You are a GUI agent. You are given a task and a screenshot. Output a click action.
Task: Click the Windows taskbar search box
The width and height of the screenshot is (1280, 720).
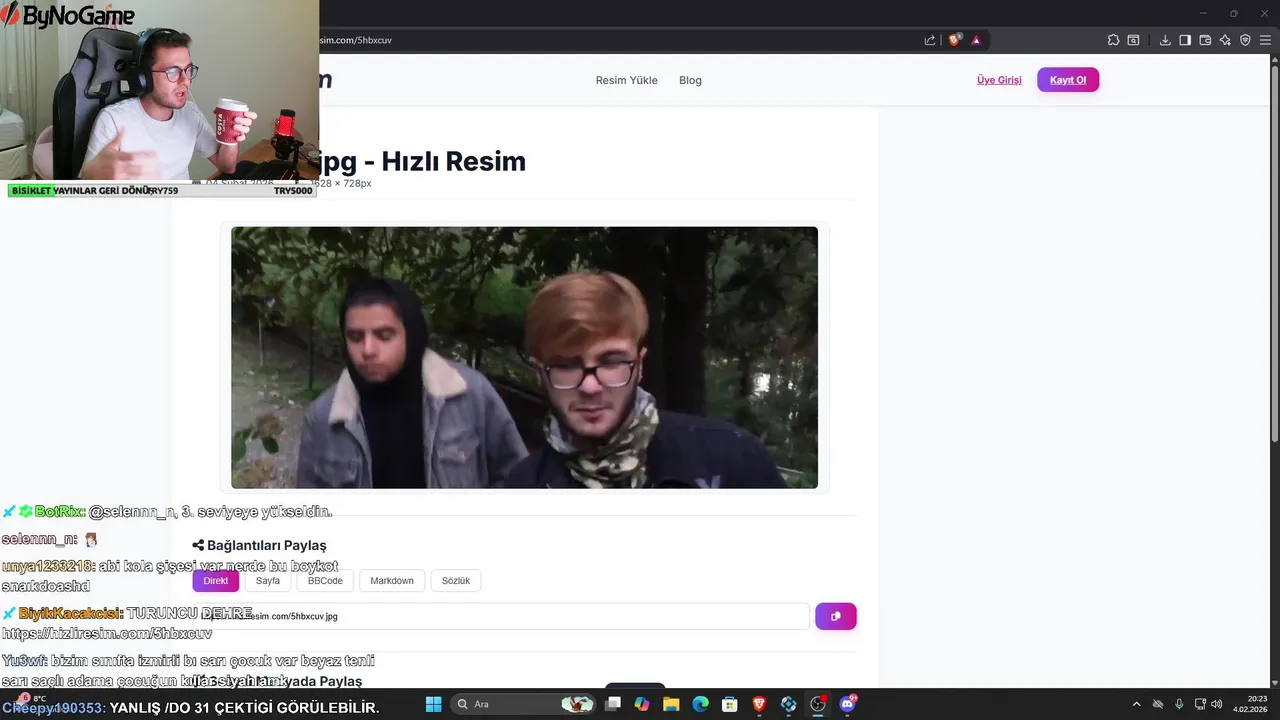(x=522, y=704)
